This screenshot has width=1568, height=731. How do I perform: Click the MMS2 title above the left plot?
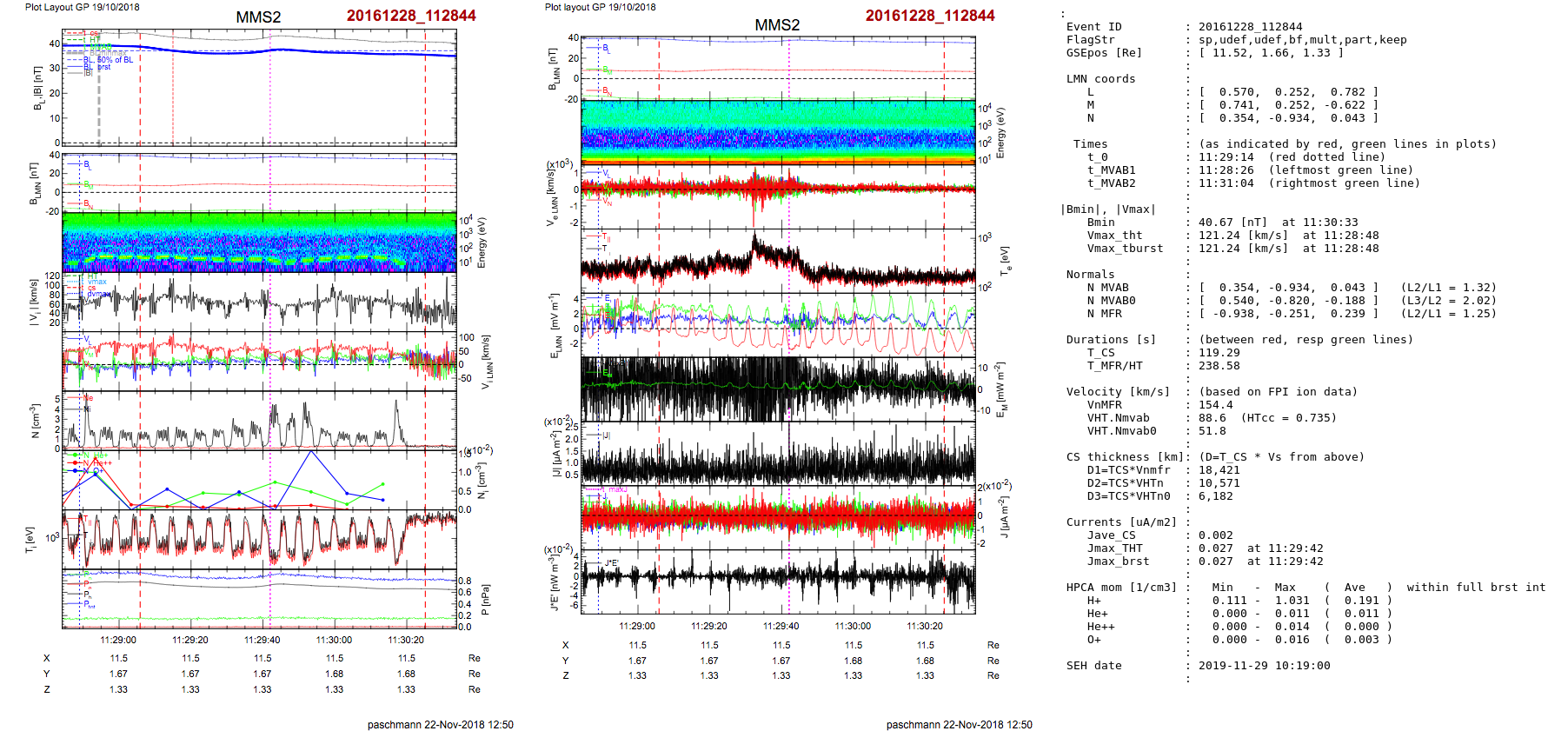(x=258, y=17)
